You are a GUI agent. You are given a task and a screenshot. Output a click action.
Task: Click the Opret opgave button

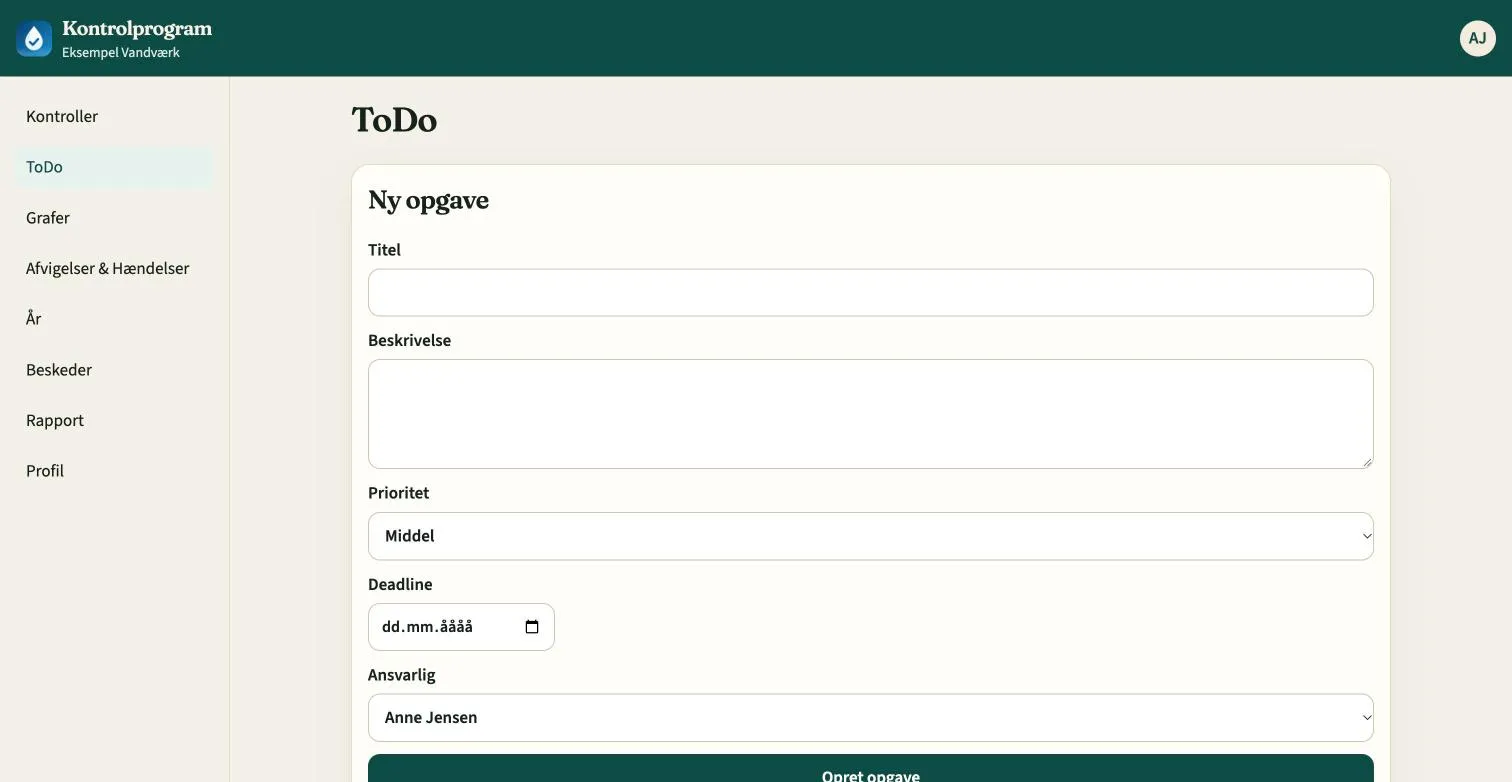870,769
